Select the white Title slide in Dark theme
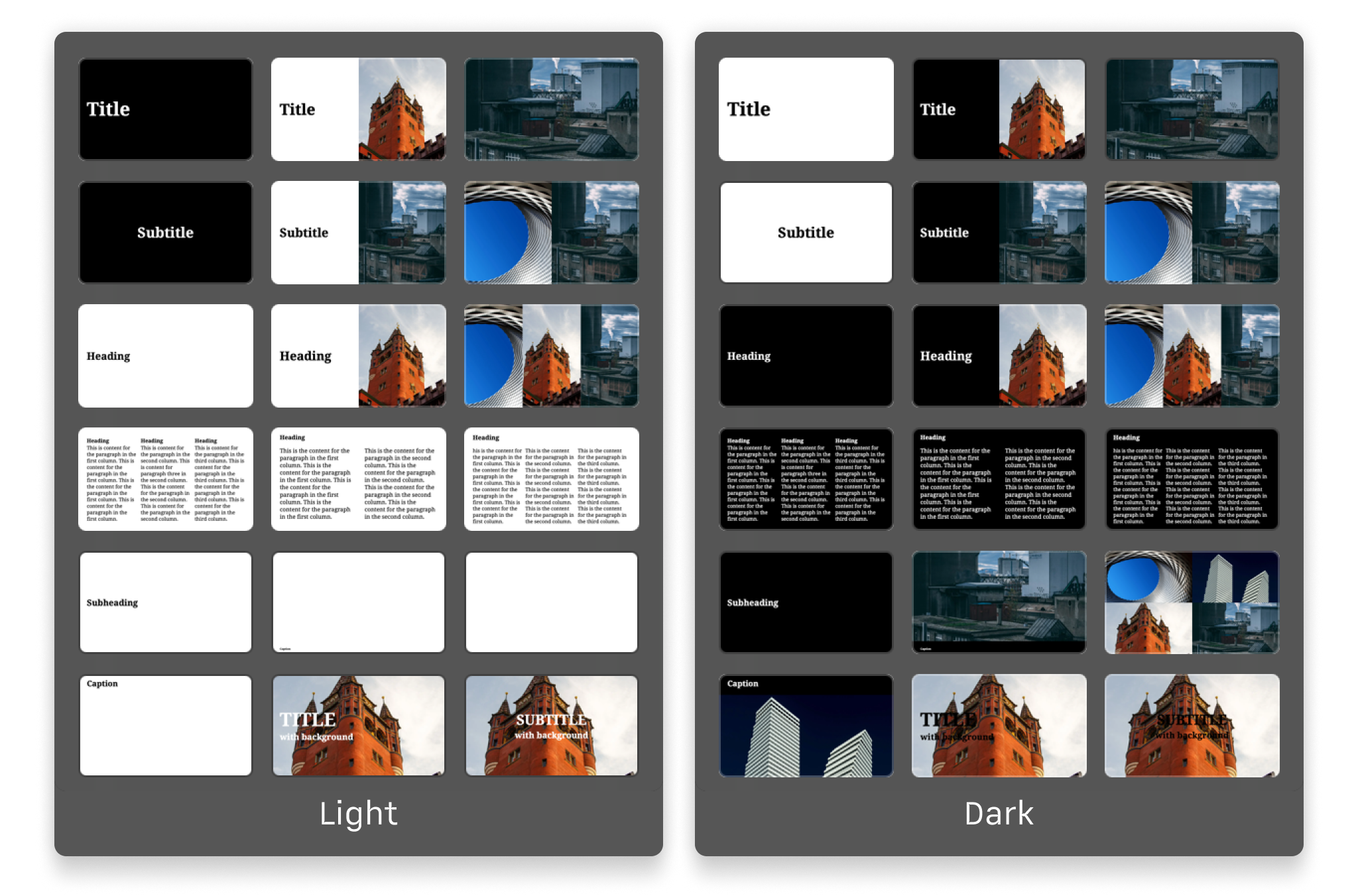The image size is (1358, 896). tap(806, 109)
